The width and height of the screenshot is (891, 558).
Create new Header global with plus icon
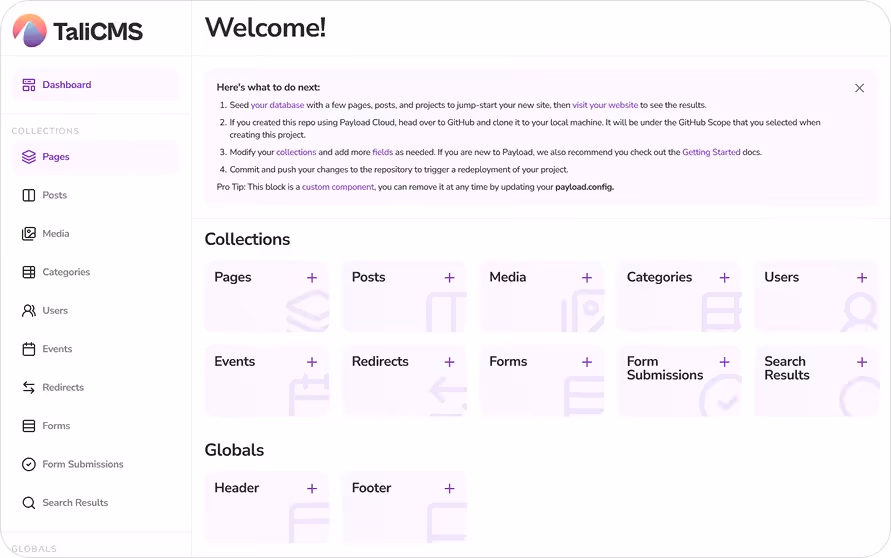(312, 488)
